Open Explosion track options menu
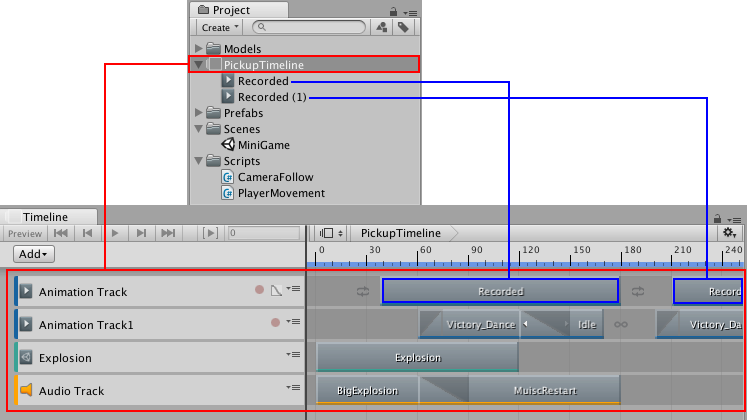The image size is (747, 420). pyautogui.click(x=293, y=354)
